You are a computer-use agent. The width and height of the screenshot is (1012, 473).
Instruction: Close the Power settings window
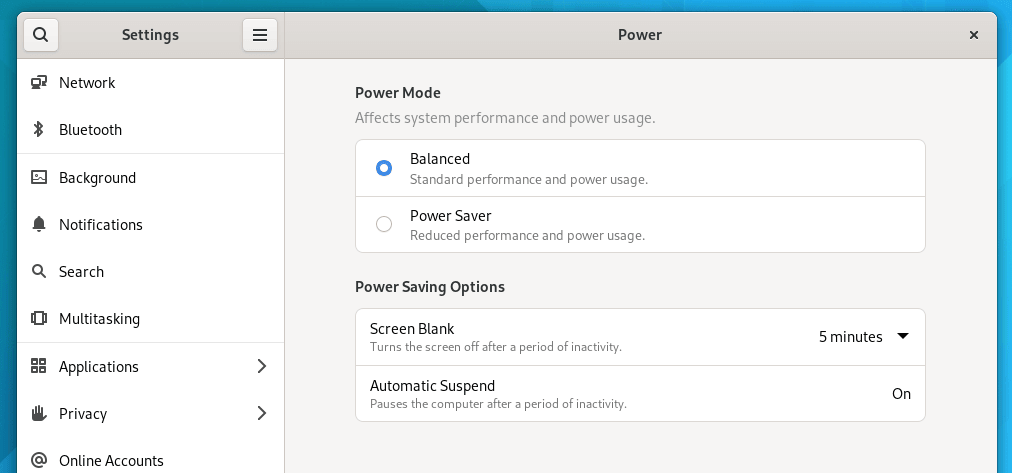tap(974, 35)
